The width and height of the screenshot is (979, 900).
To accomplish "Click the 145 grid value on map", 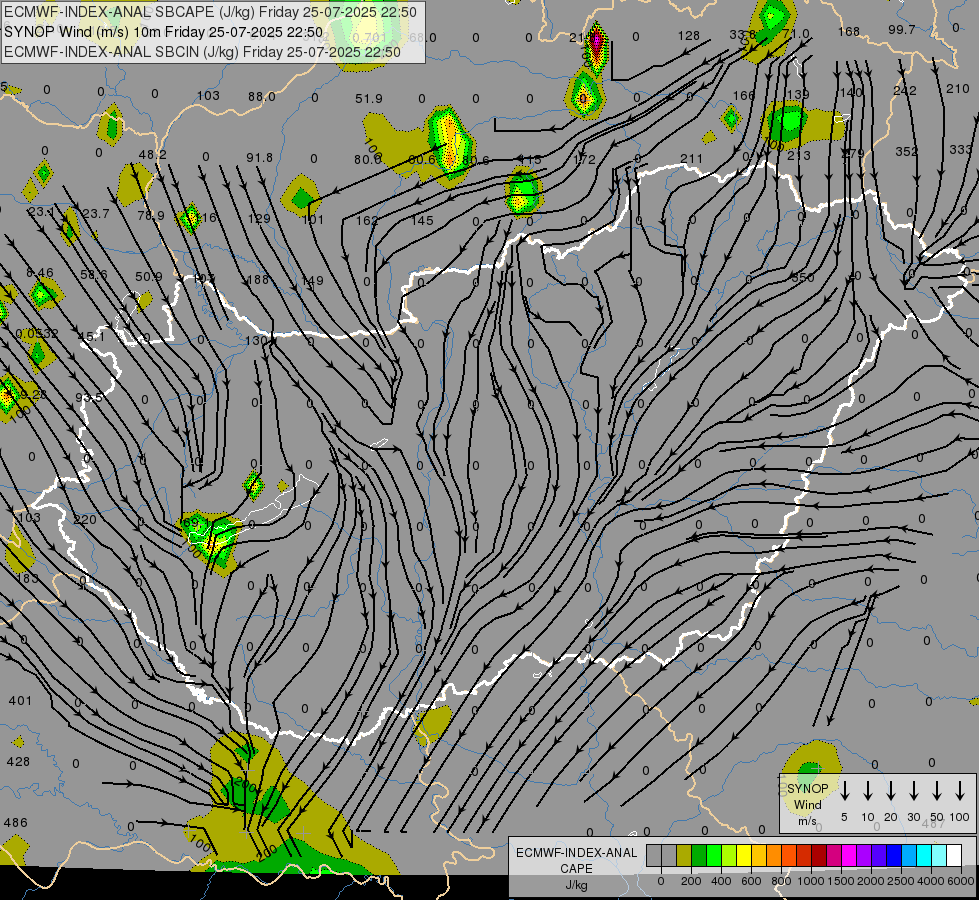I will click(422, 220).
